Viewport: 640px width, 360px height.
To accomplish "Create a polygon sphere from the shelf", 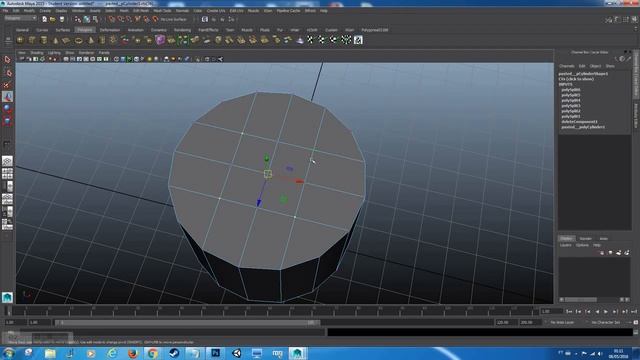I will 20,40.
